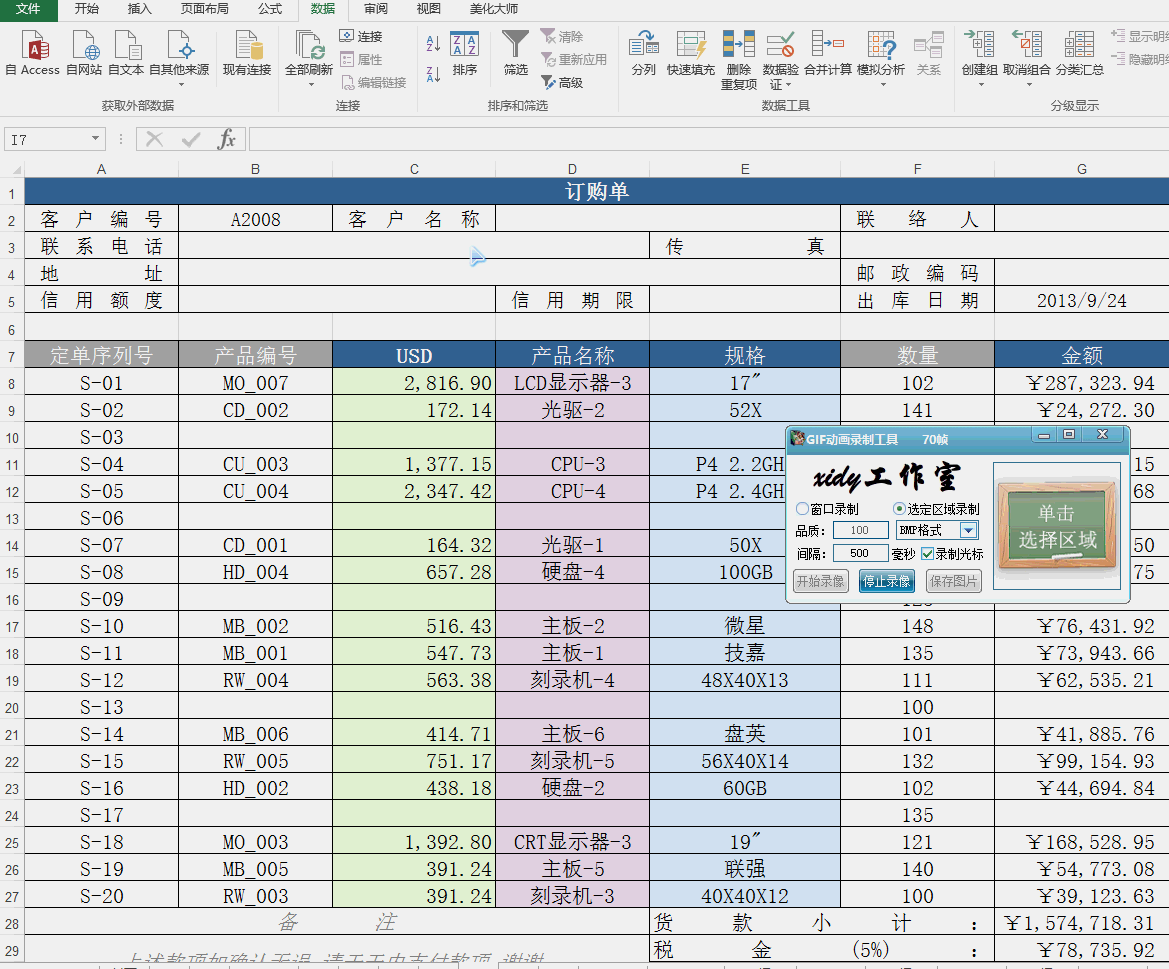Open the File (文件) tab
The width and height of the screenshot is (1169, 969).
pos(28,9)
